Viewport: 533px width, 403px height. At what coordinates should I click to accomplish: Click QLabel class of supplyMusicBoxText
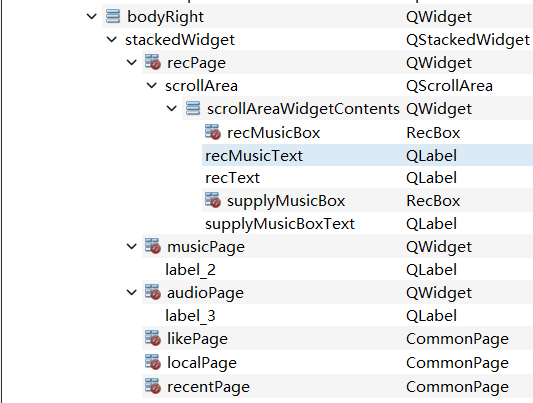tap(431, 224)
